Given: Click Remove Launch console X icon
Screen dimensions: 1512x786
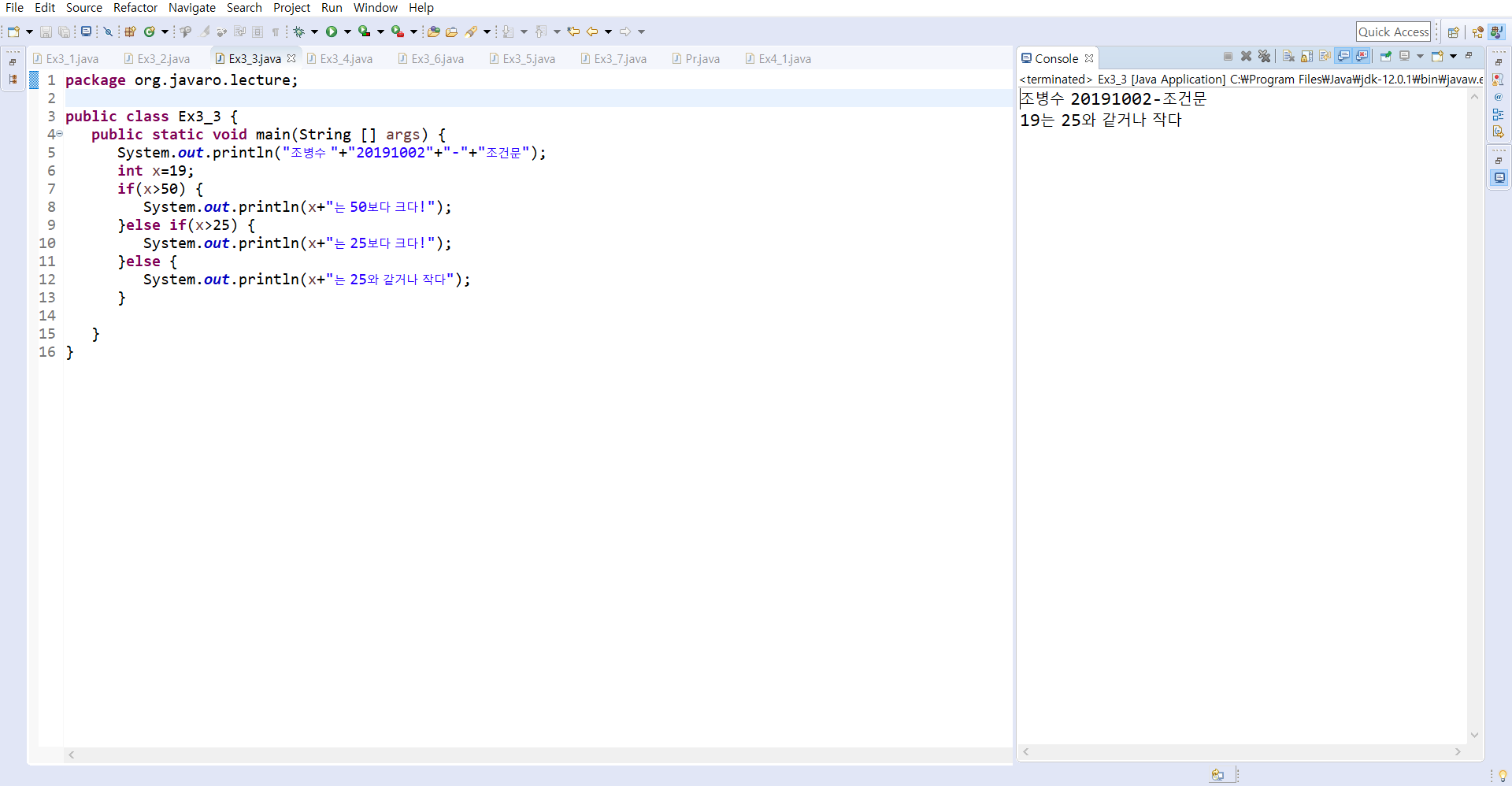Looking at the screenshot, I should click(x=1246, y=56).
